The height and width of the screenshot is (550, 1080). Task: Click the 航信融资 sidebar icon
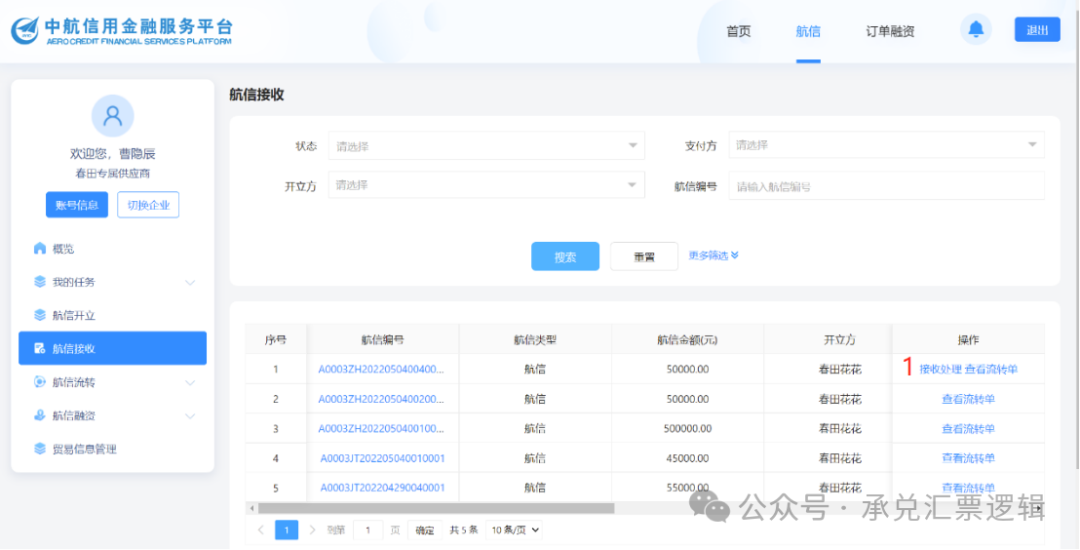pyautogui.click(x=39, y=416)
